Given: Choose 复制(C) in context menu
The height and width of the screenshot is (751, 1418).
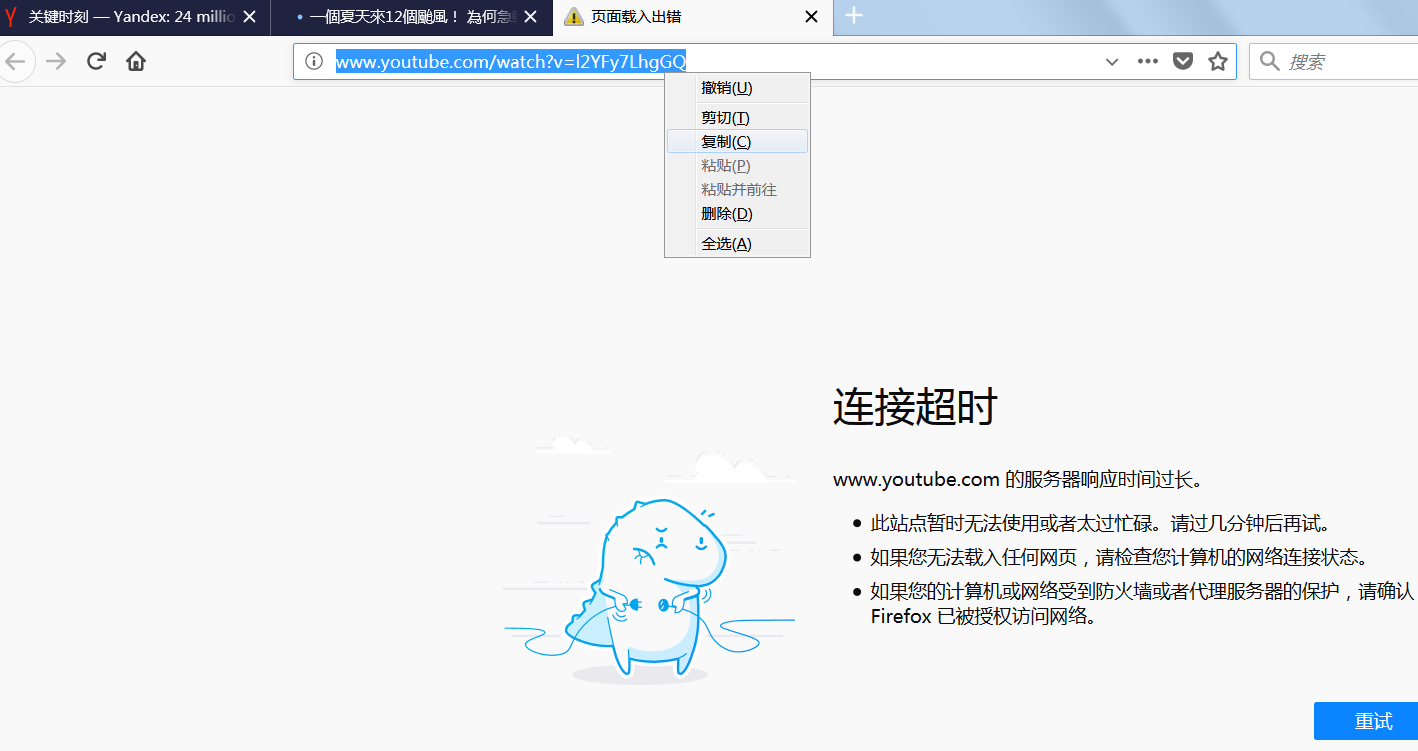Looking at the screenshot, I should point(737,142).
